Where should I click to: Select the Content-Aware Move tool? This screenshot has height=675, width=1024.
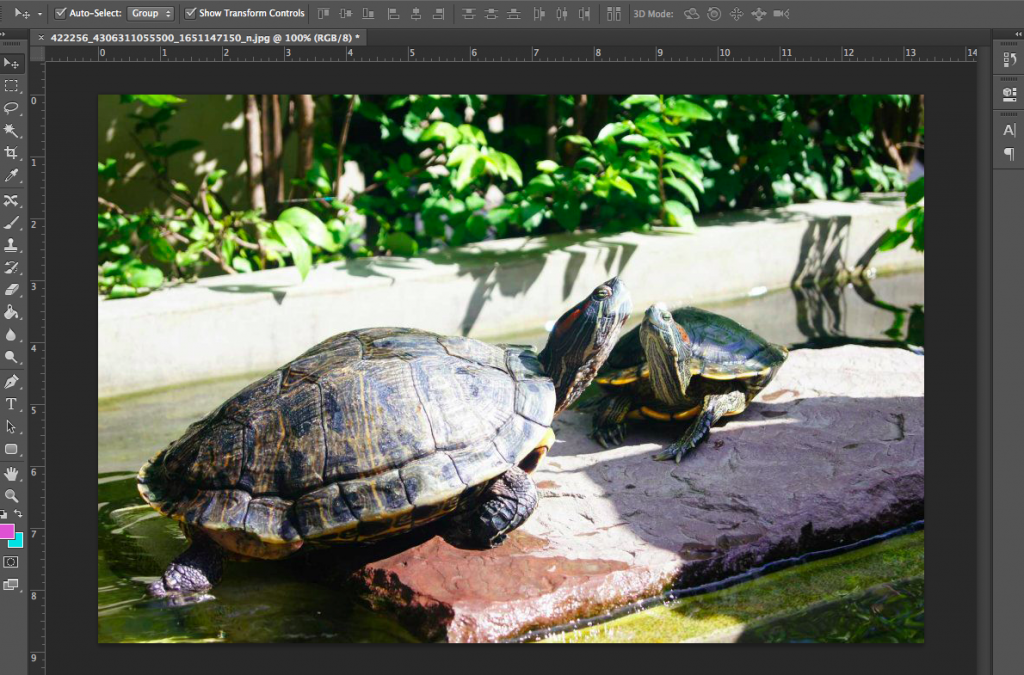coord(11,200)
